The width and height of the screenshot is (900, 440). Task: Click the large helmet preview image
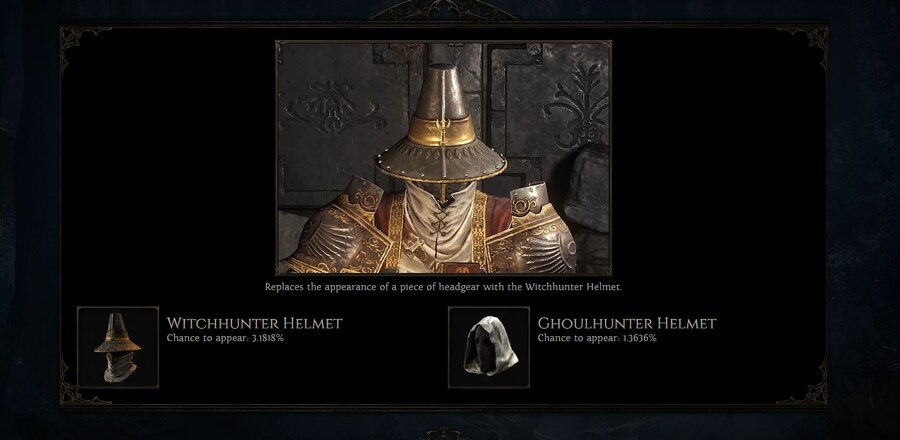(x=443, y=157)
